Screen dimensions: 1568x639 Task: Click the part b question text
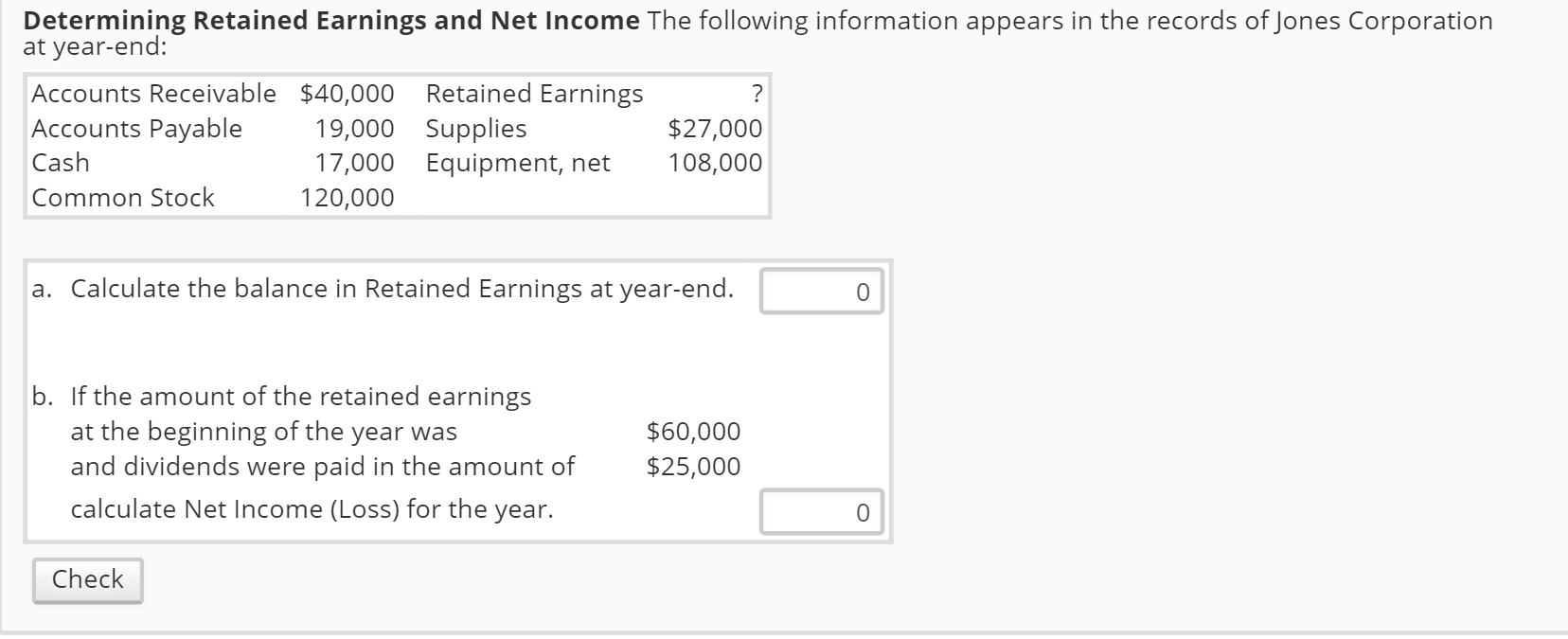click(301, 396)
